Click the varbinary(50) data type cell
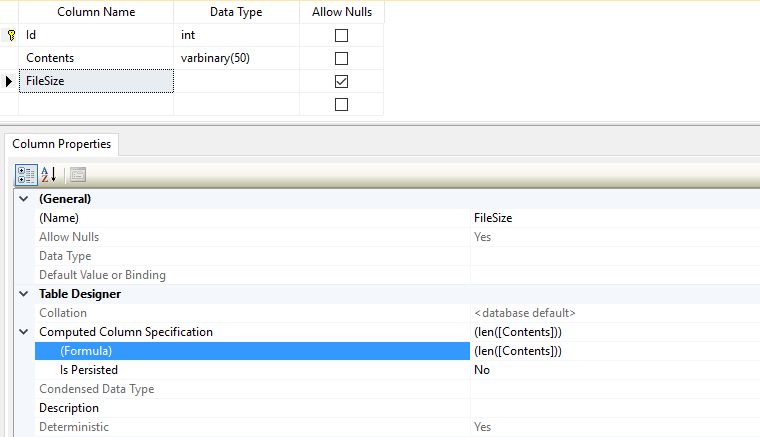The height and width of the screenshot is (437, 760). [x=236, y=58]
